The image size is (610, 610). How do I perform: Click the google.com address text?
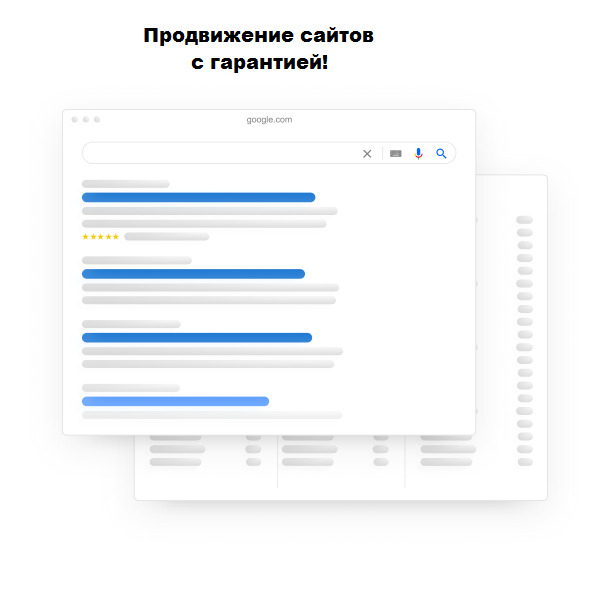[269, 120]
